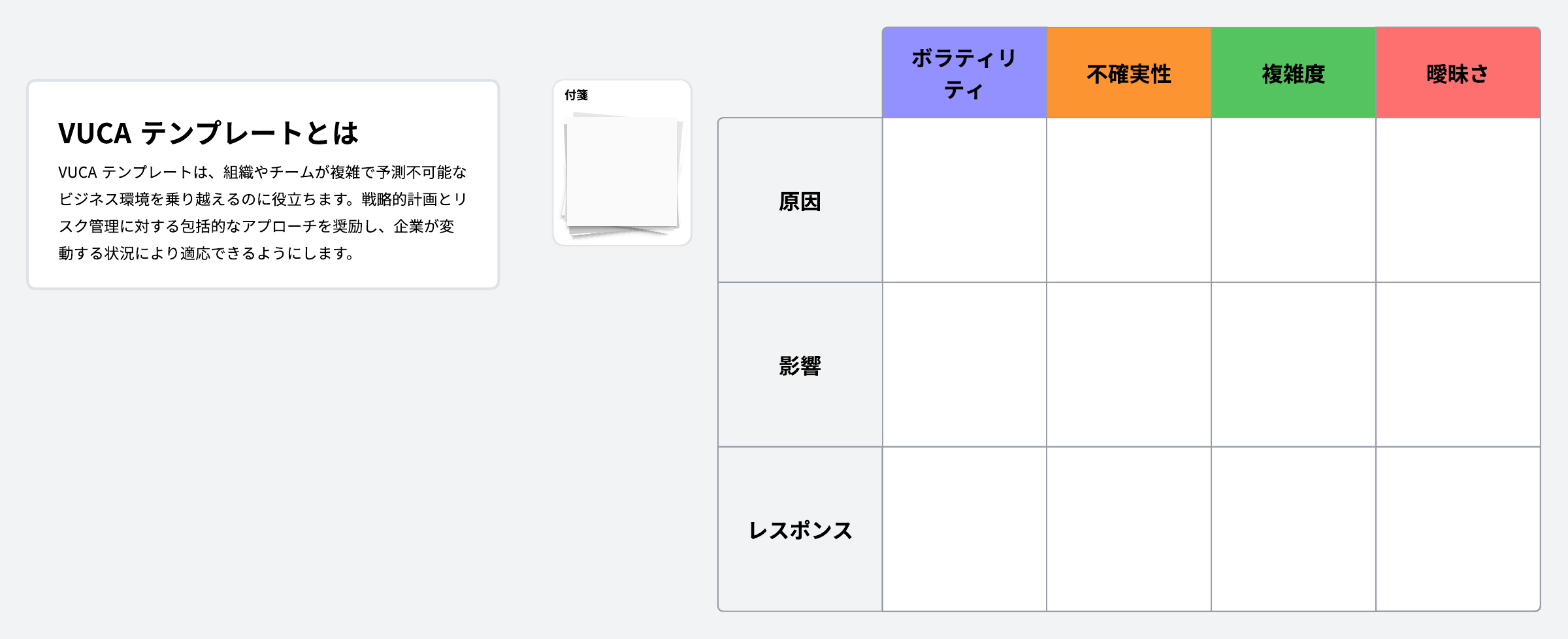Click the 付箋 label above the sticky notes

[576, 95]
